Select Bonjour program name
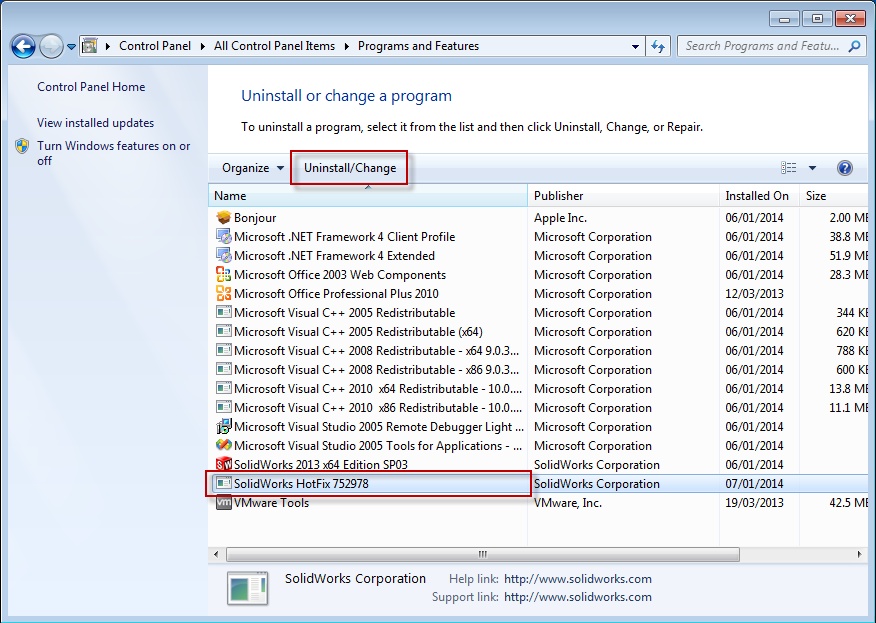 point(255,218)
